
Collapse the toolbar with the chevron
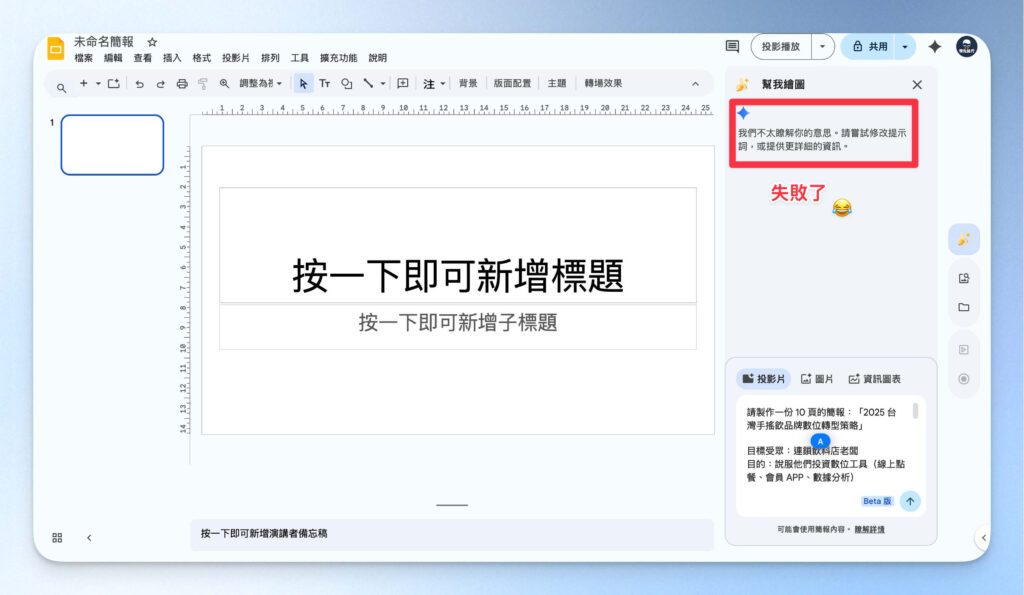[x=695, y=84]
